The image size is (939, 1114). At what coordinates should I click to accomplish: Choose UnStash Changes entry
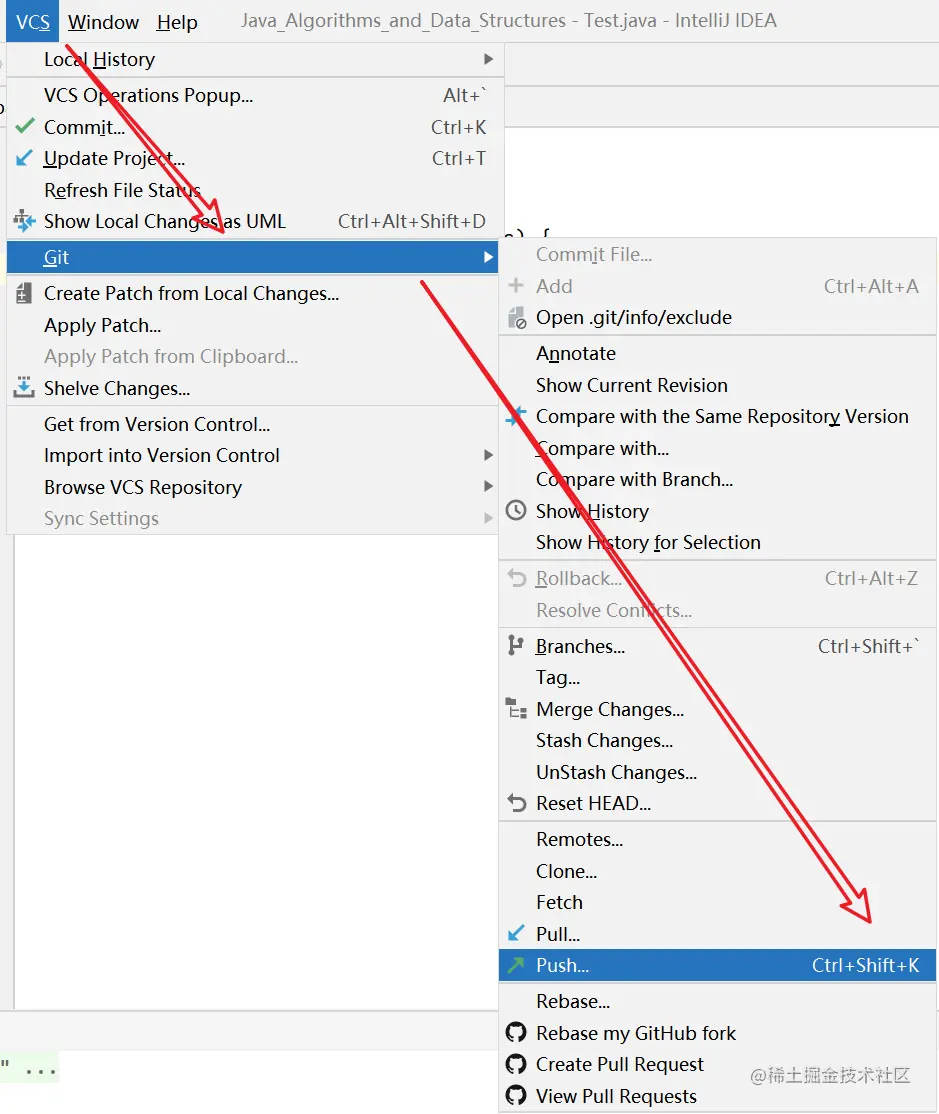[x=717, y=772]
